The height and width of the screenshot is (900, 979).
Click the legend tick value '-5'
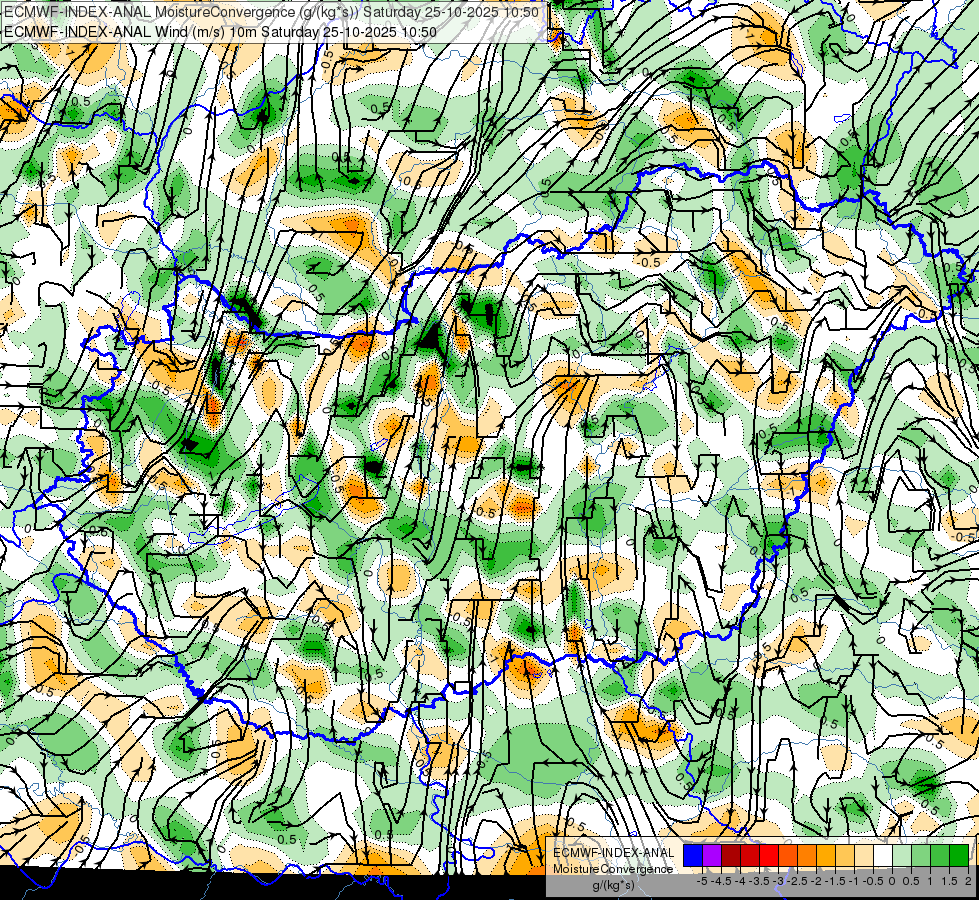coord(702,881)
